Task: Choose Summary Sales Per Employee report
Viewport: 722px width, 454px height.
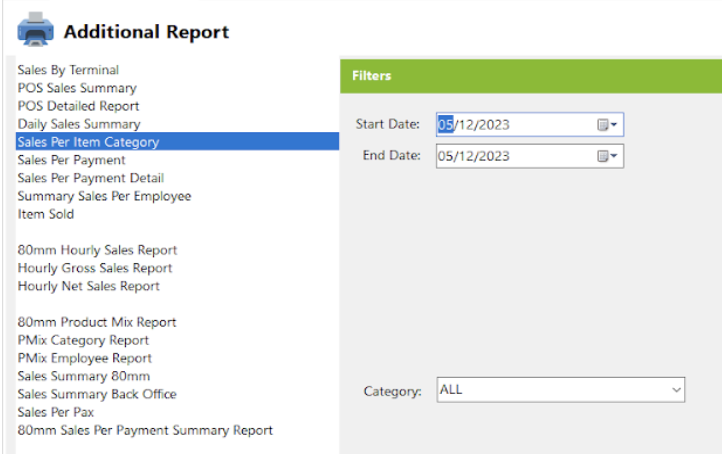Action: [x=104, y=196]
